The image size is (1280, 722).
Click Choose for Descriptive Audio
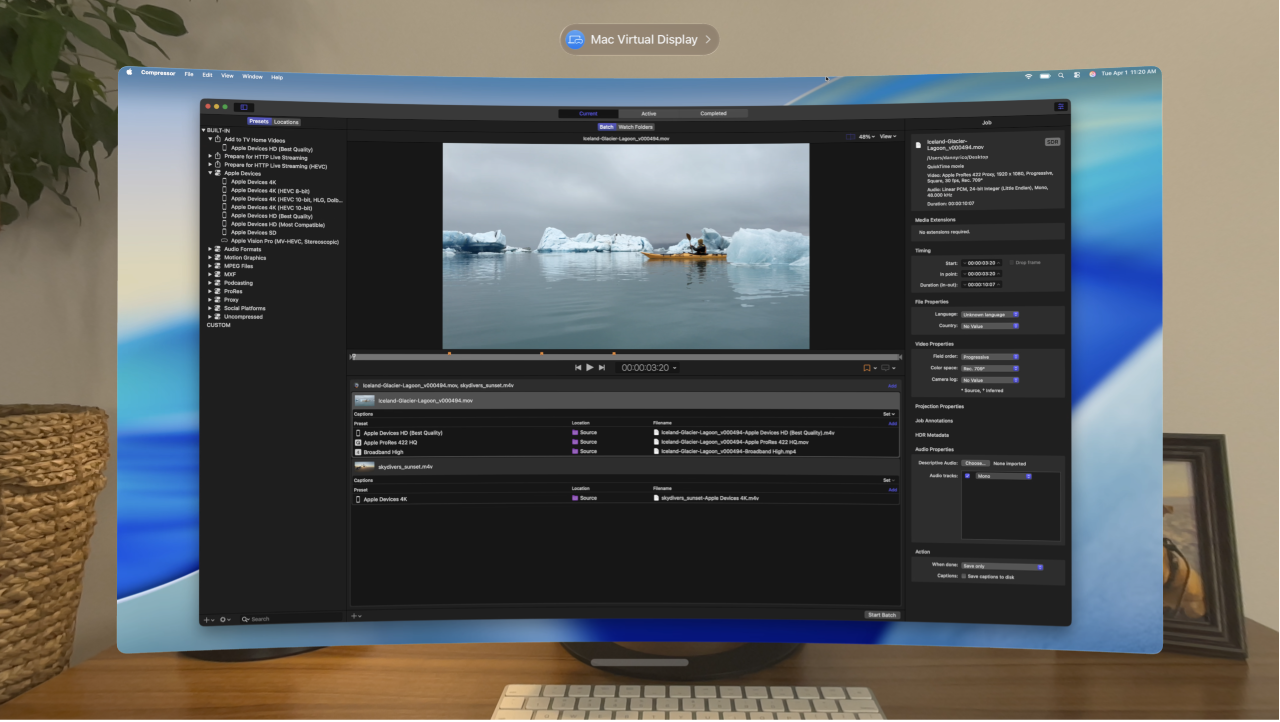pyautogui.click(x=975, y=462)
